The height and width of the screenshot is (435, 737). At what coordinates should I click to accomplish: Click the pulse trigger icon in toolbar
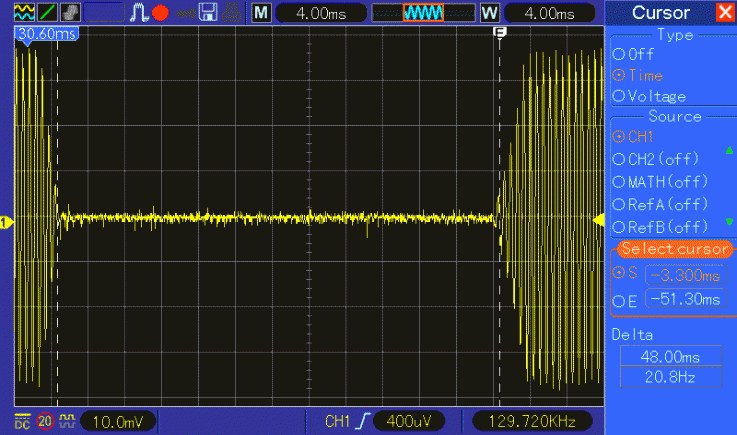[138, 13]
